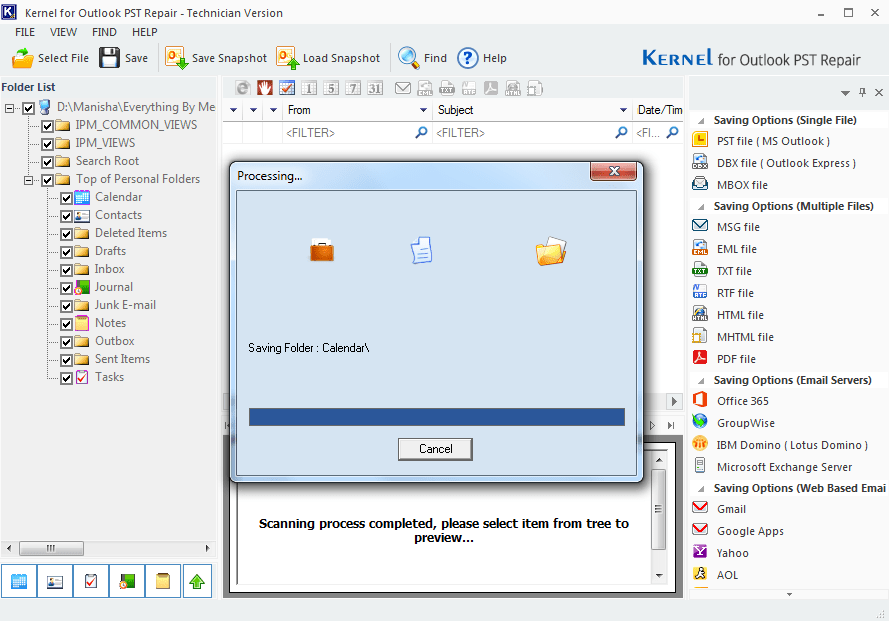Choose Microsoft Exchange Server option
Image resolution: width=889 pixels, height=621 pixels.
point(784,467)
